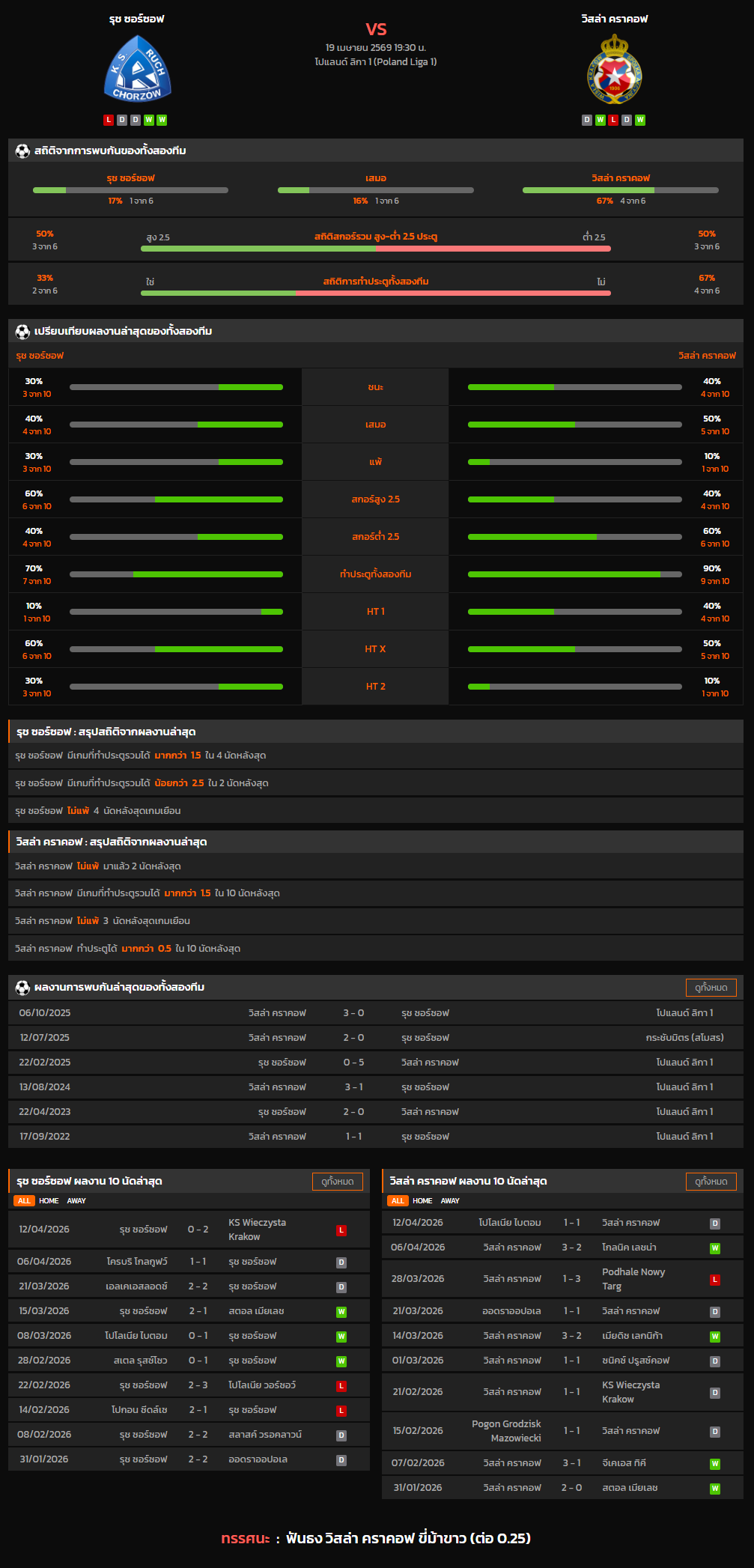The width and height of the screenshot is (754, 1568).
Task: Click the Wisła Kraków prediction text at bottom
Action: pos(408,1539)
